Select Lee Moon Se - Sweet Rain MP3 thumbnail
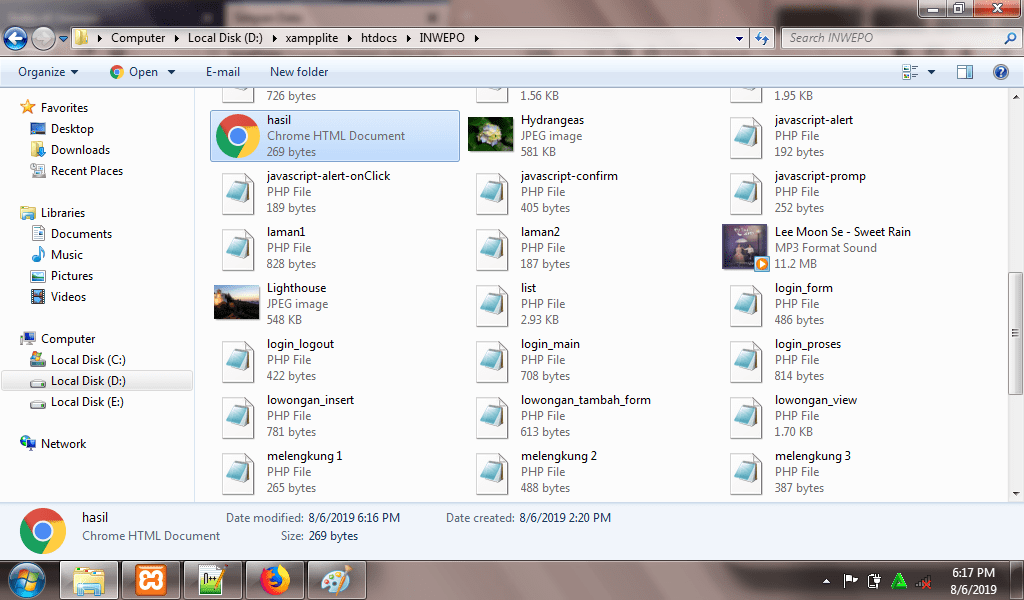The image size is (1024, 600). click(x=745, y=247)
